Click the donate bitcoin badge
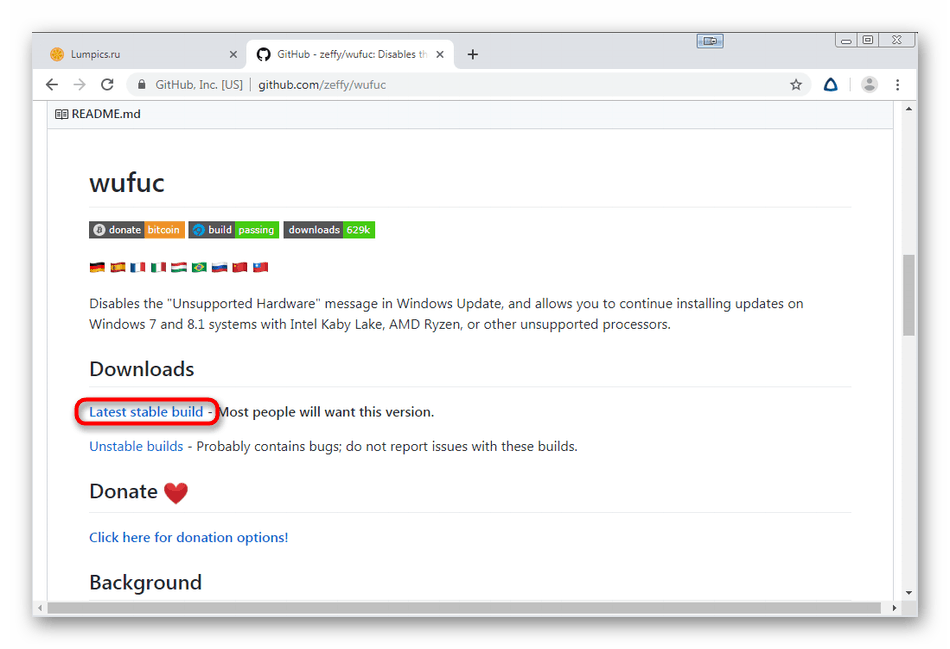 click(137, 230)
